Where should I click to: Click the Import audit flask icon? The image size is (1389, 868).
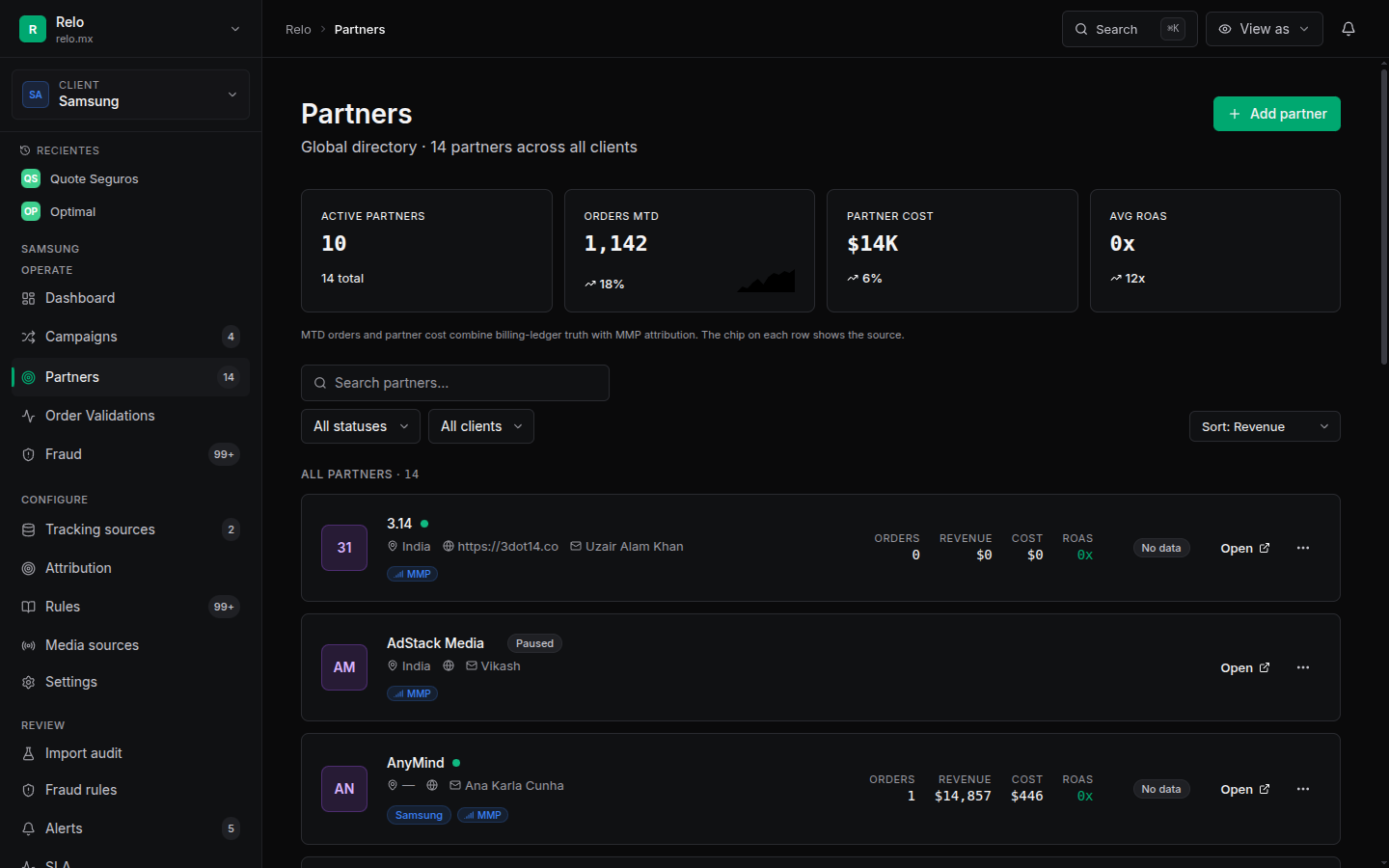pyautogui.click(x=28, y=753)
